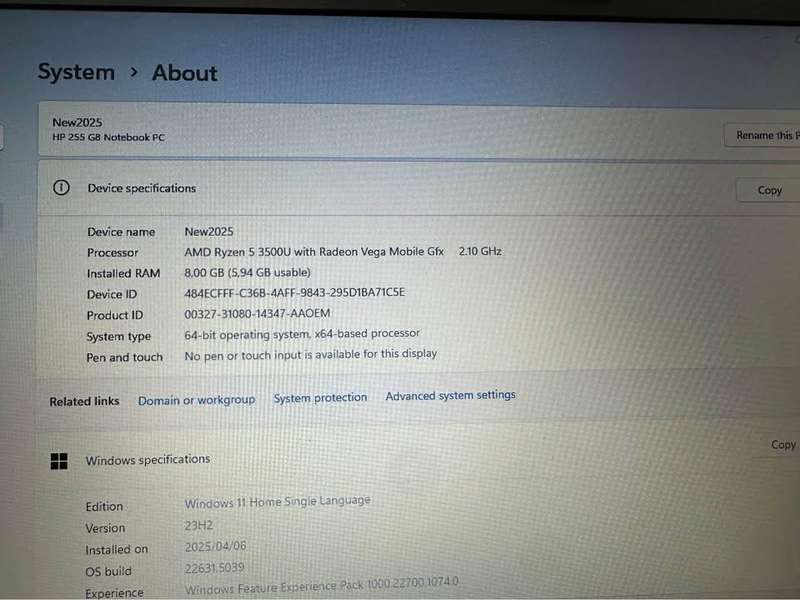
Task: Go back to System in breadcrumb
Action: pyautogui.click(x=77, y=72)
